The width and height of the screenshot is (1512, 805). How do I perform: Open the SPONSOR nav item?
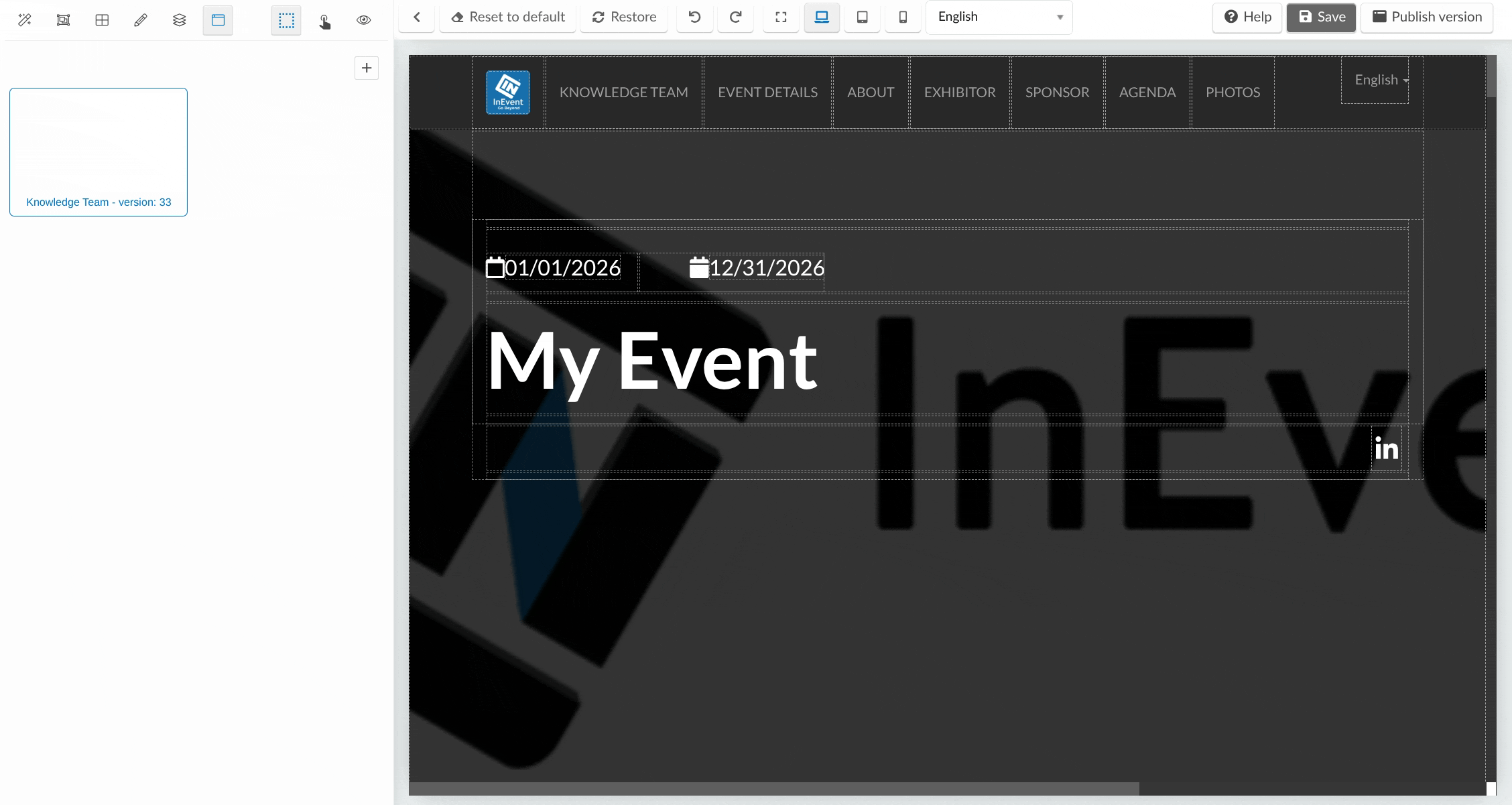1058,92
